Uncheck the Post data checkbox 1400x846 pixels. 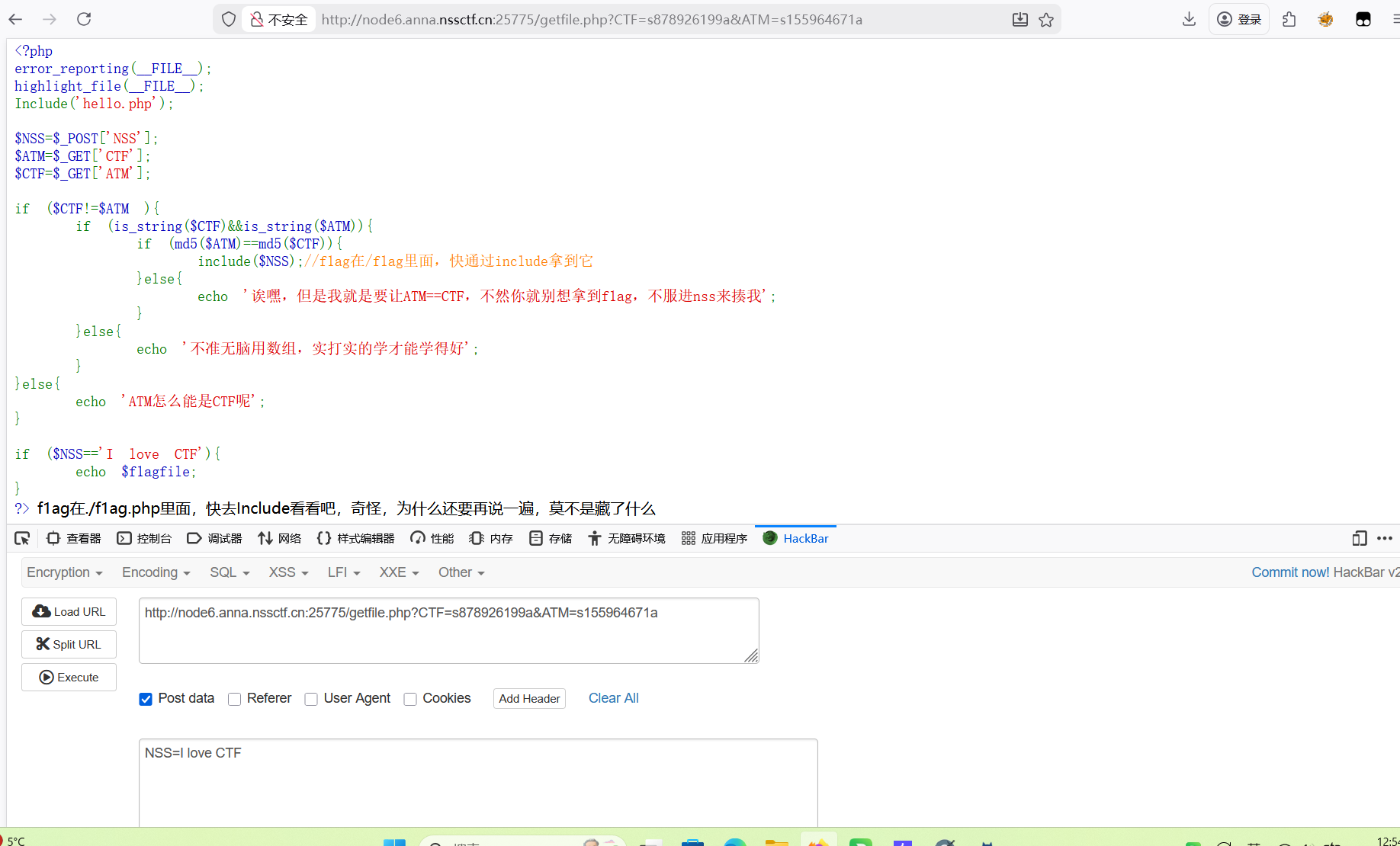(x=145, y=699)
